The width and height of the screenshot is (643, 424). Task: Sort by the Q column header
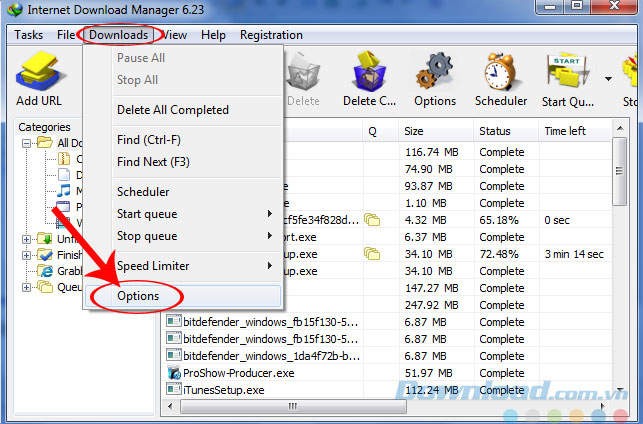(x=381, y=131)
